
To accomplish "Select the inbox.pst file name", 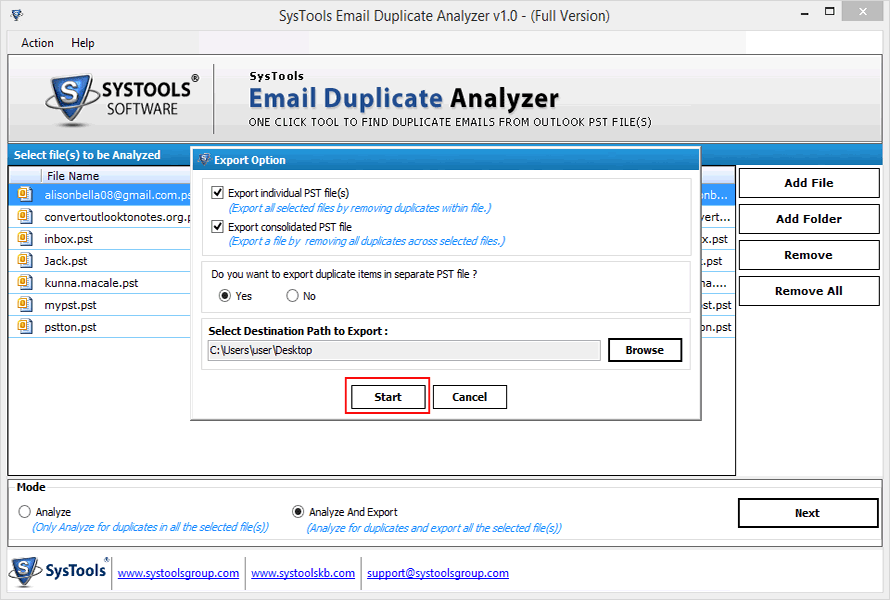I will (x=69, y=239).
